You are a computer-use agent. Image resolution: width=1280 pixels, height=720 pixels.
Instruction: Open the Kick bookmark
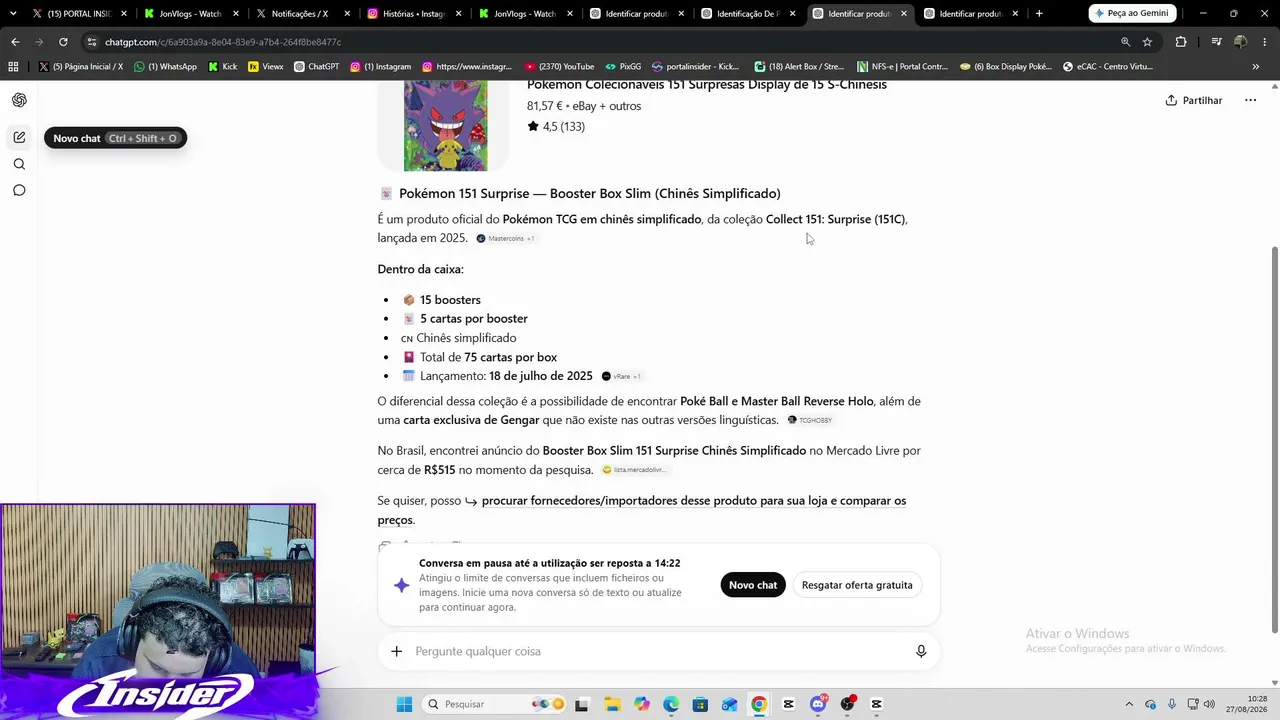[x=223, y=67]
